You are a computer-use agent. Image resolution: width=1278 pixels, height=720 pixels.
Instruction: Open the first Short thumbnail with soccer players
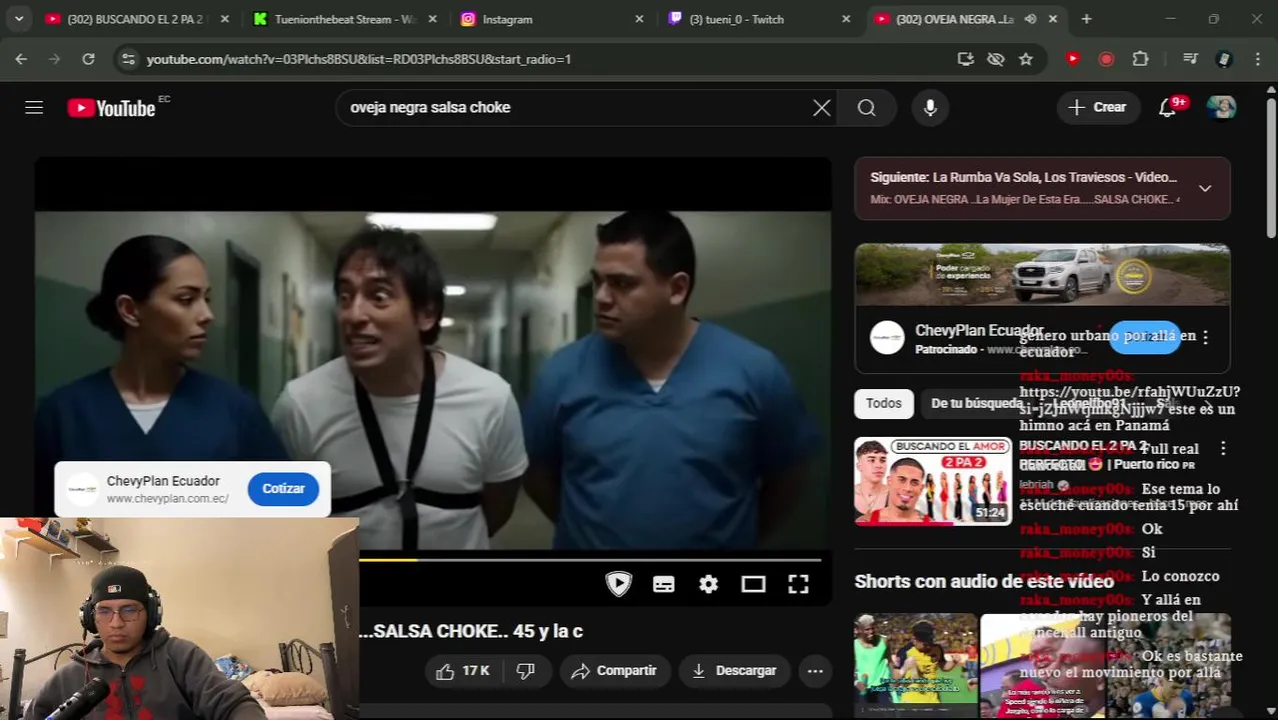[x=915, y=666]
